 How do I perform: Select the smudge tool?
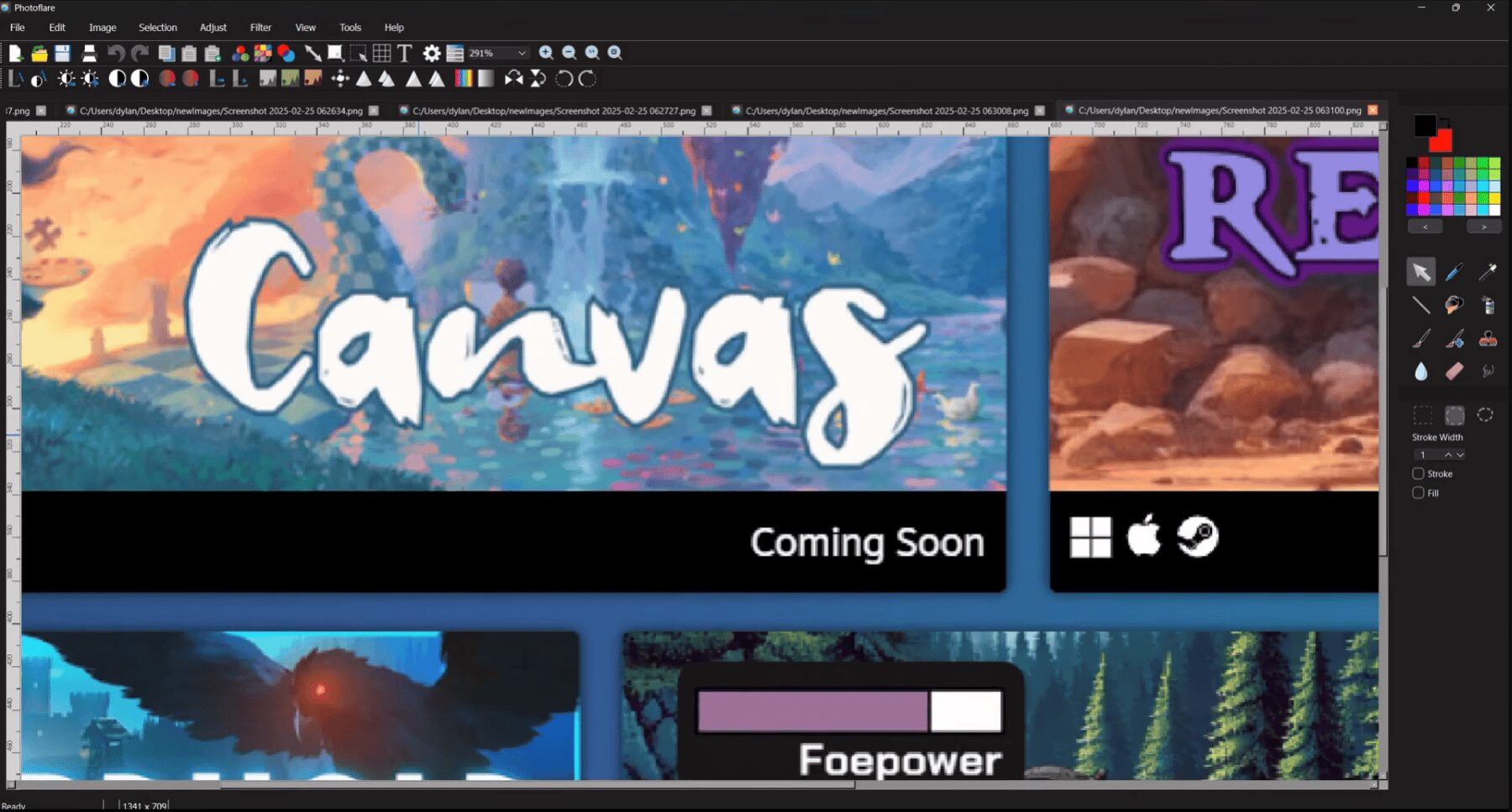[1488, 371]
